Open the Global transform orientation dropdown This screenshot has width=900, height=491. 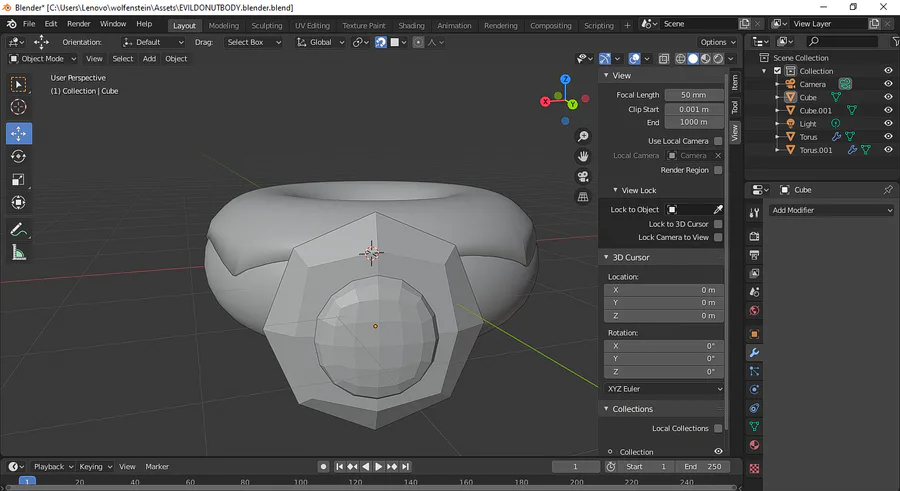click(x=320, y=42)
